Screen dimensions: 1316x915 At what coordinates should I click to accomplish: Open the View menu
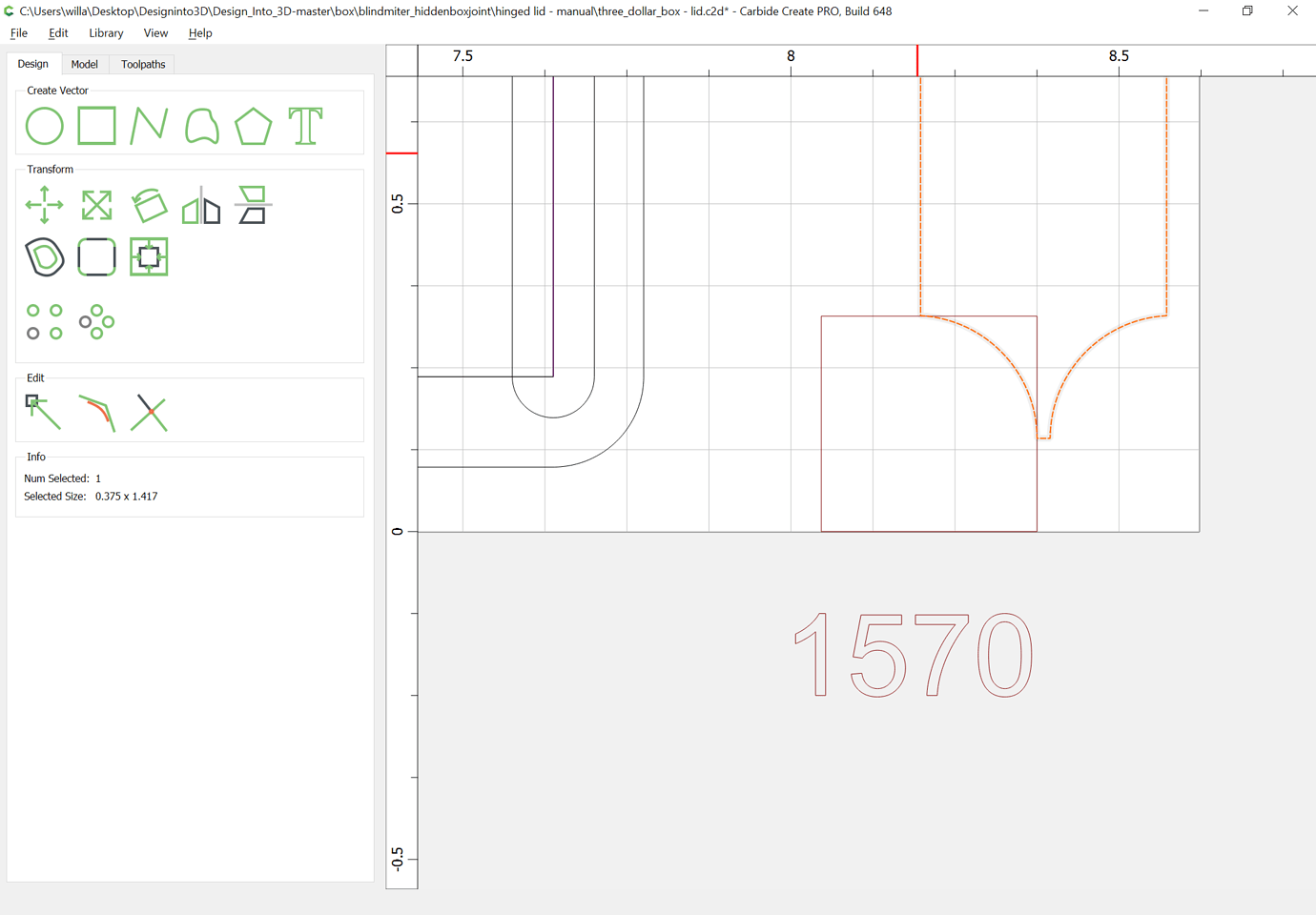click(155, 33)
